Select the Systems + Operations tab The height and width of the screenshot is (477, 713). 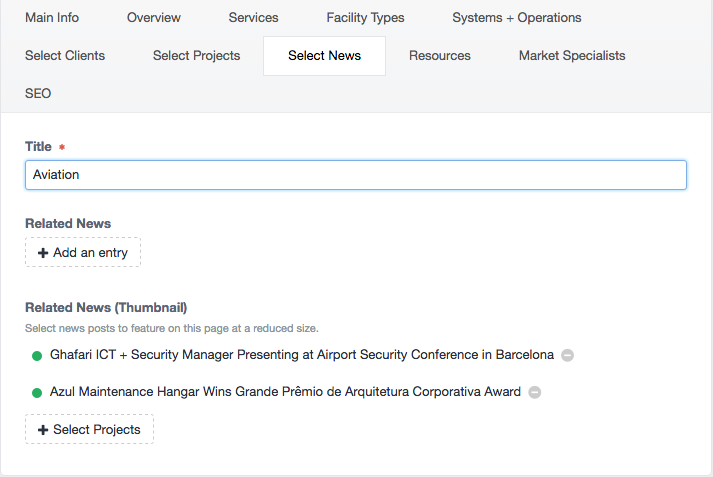pos(517,18)
